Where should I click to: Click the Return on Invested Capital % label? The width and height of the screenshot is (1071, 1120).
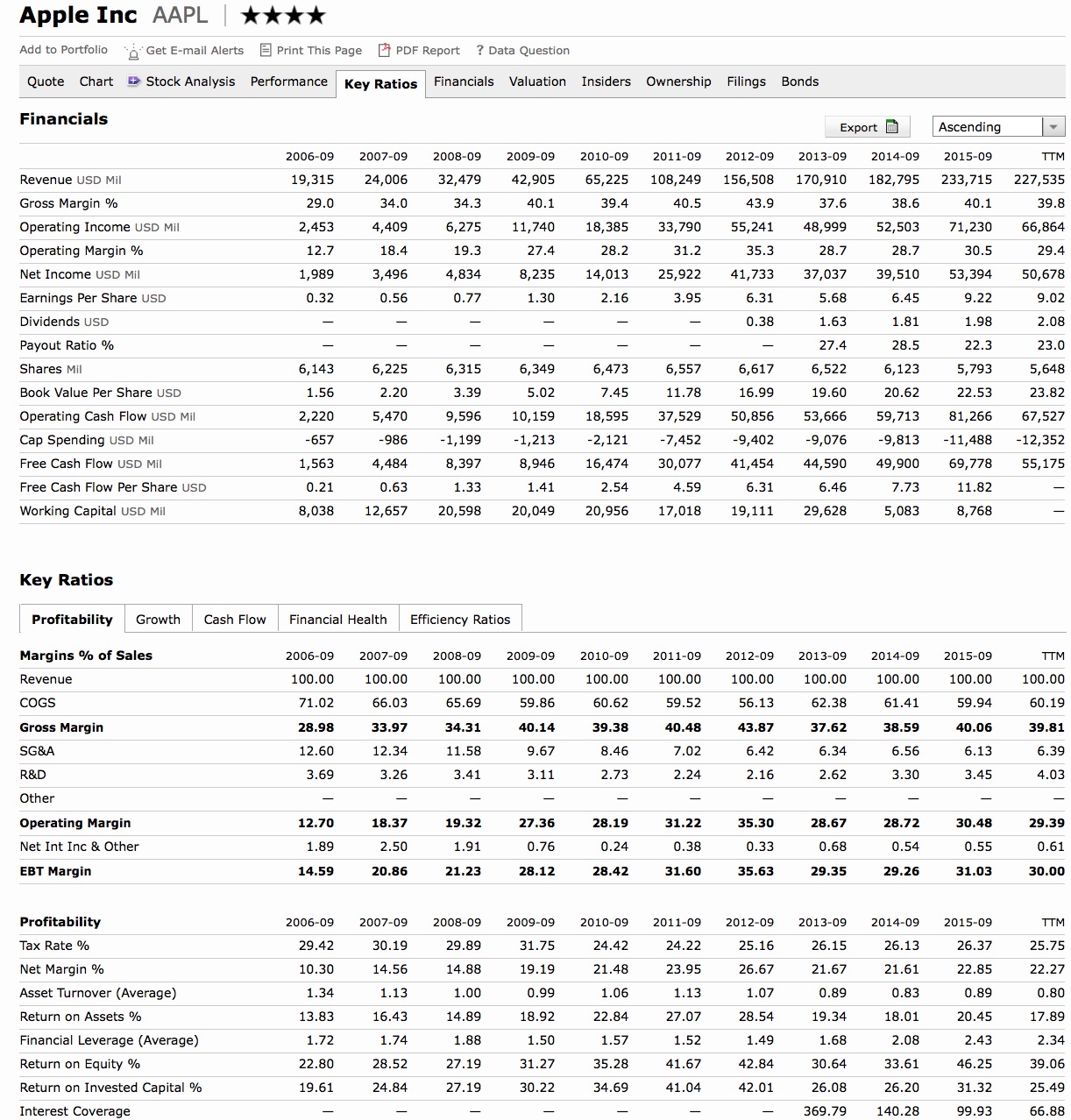[111, 1088]
